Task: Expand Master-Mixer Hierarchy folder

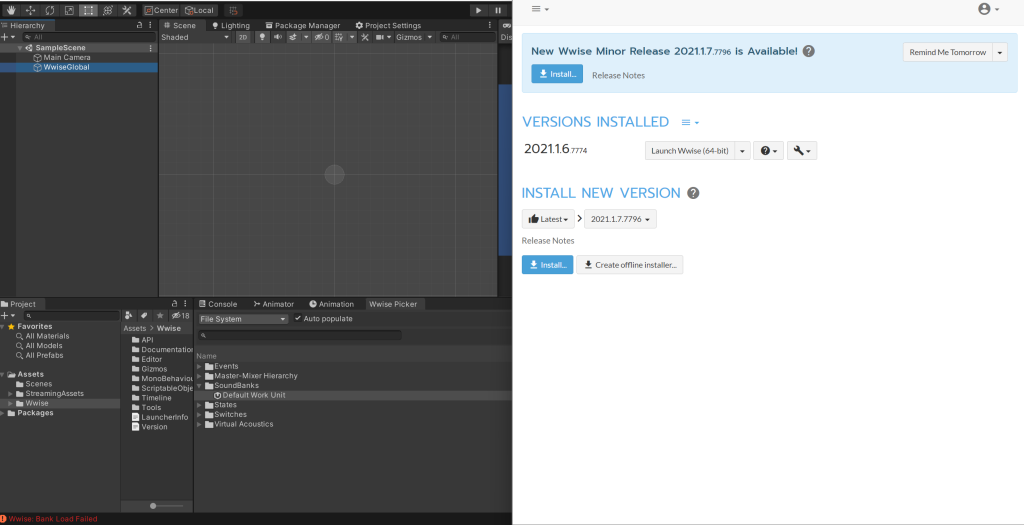Action: (x=200, y=376)
